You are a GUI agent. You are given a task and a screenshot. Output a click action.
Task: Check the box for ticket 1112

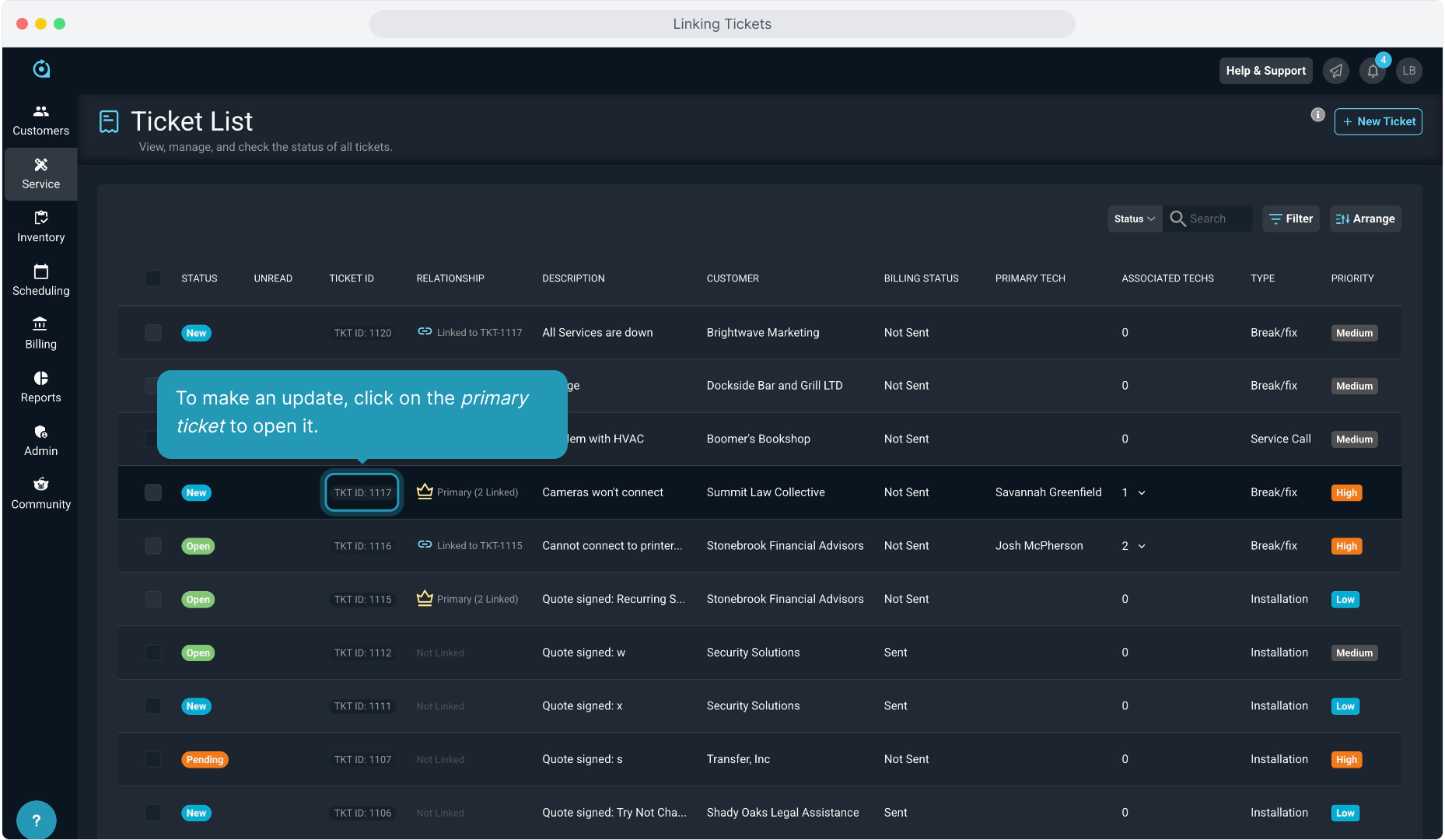point(153,653)
